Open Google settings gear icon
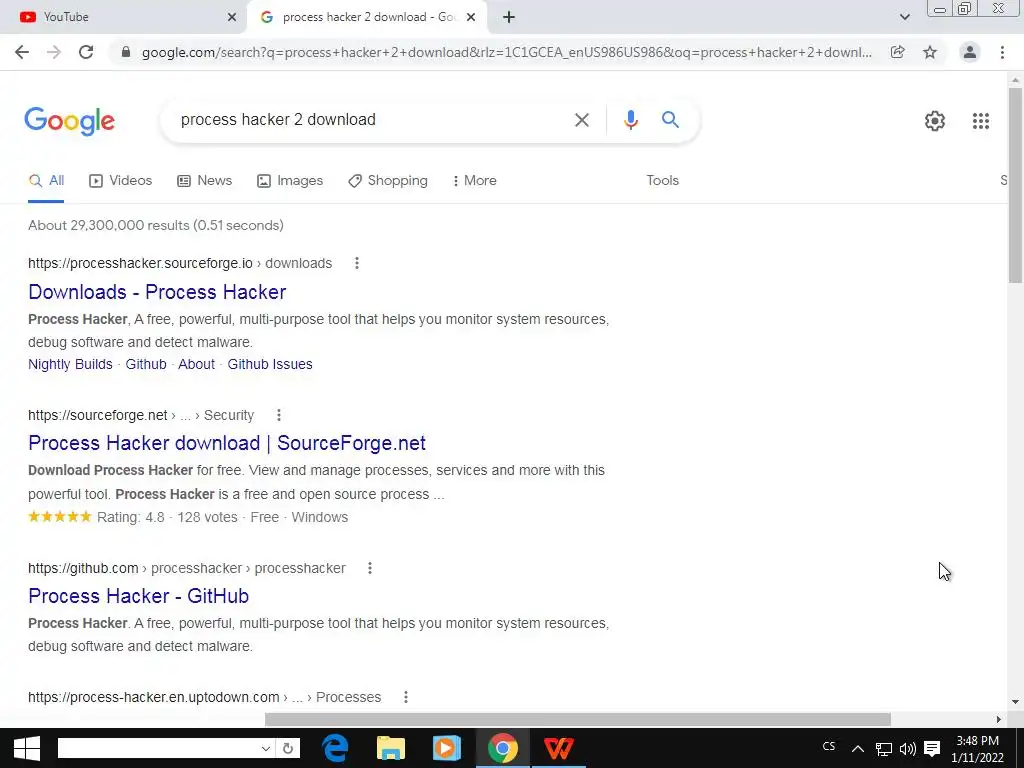Viewport: 1024px width, 768px height. click(935, 121)
